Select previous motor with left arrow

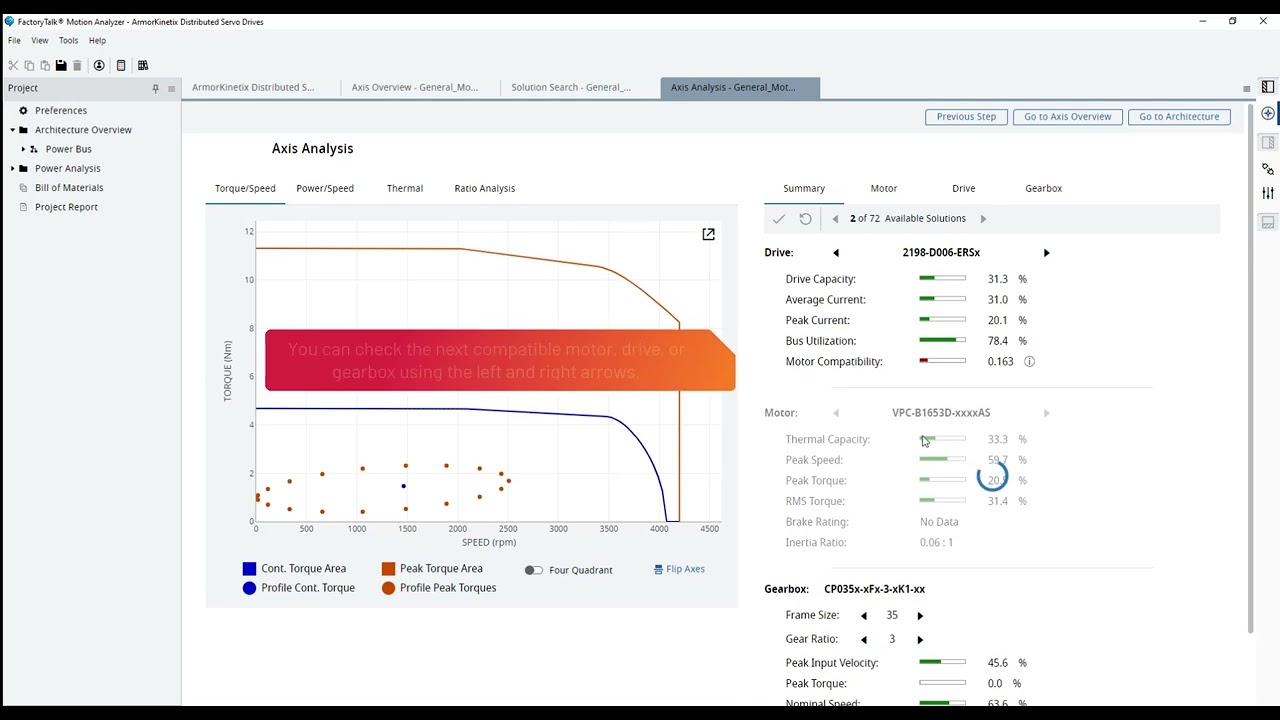(x=836, y=413)
